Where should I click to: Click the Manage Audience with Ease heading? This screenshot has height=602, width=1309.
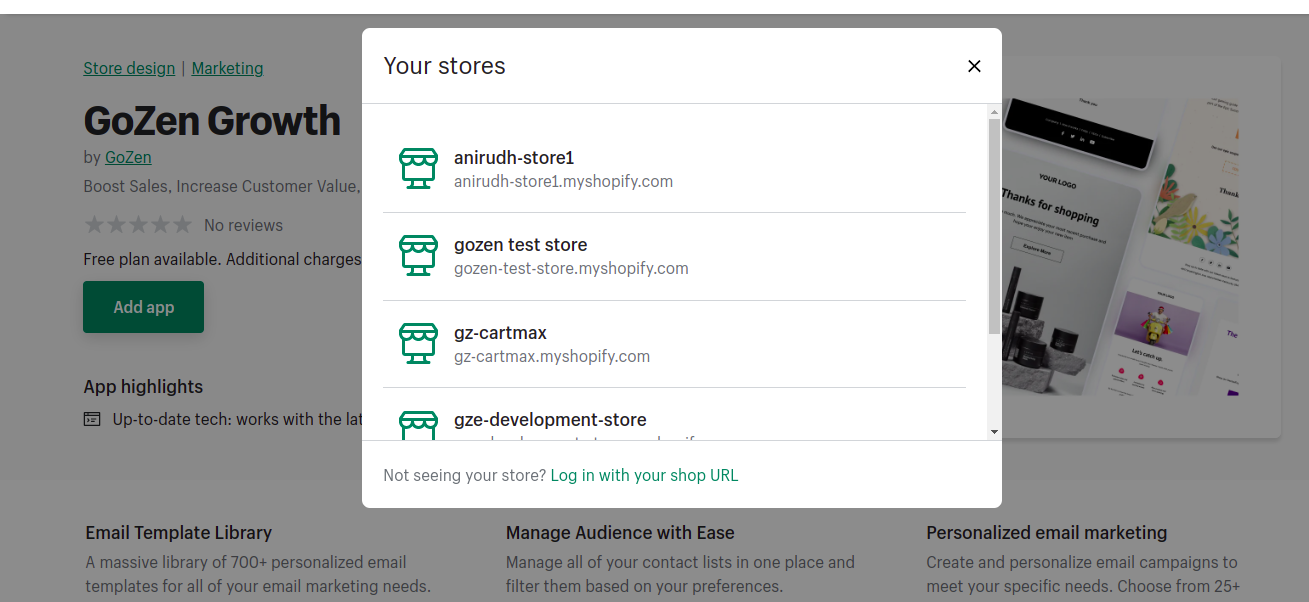(x=620, y=533)
